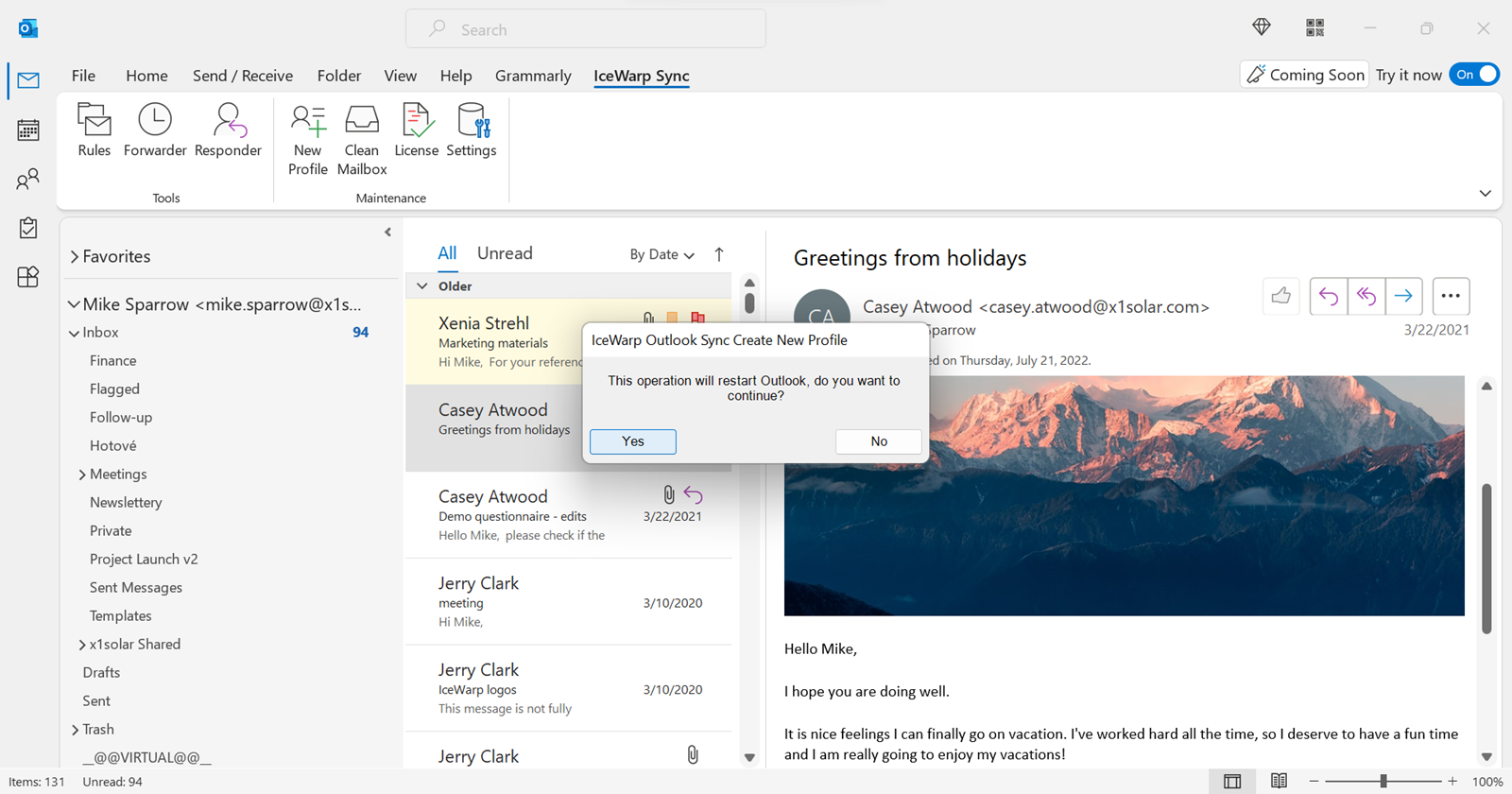Expand the Trash folder
Image resolution: width=1512 pixels, height=794 pixels.
coord(75,730)
